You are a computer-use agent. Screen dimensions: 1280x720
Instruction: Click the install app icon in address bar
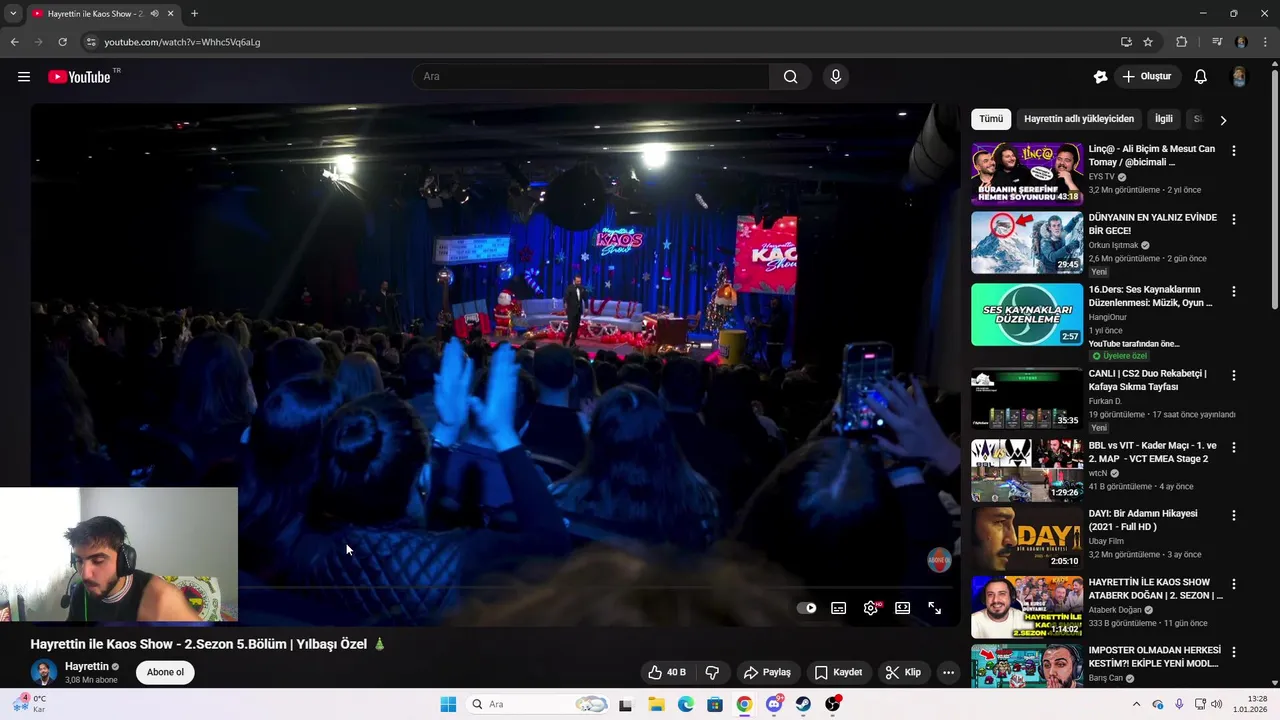1126,42
